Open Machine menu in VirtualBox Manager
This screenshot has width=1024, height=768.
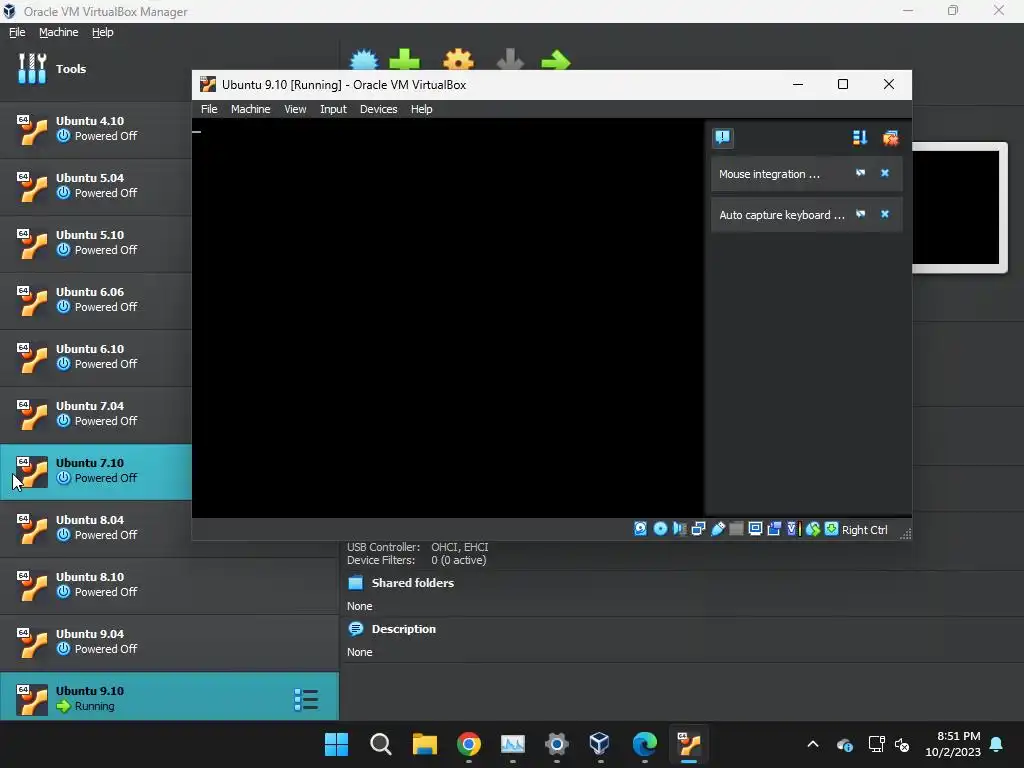pos(58,32)
